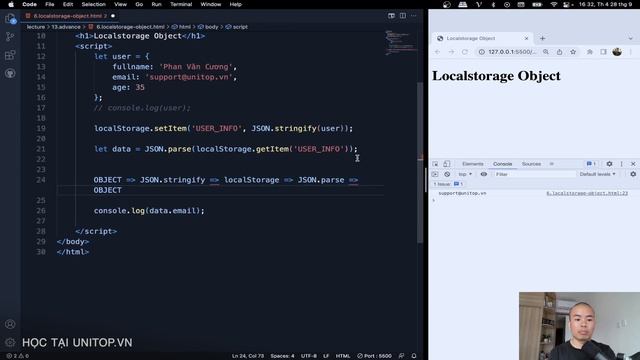Open the Run menu
The image size is (640, 360).
click(156, 4)
